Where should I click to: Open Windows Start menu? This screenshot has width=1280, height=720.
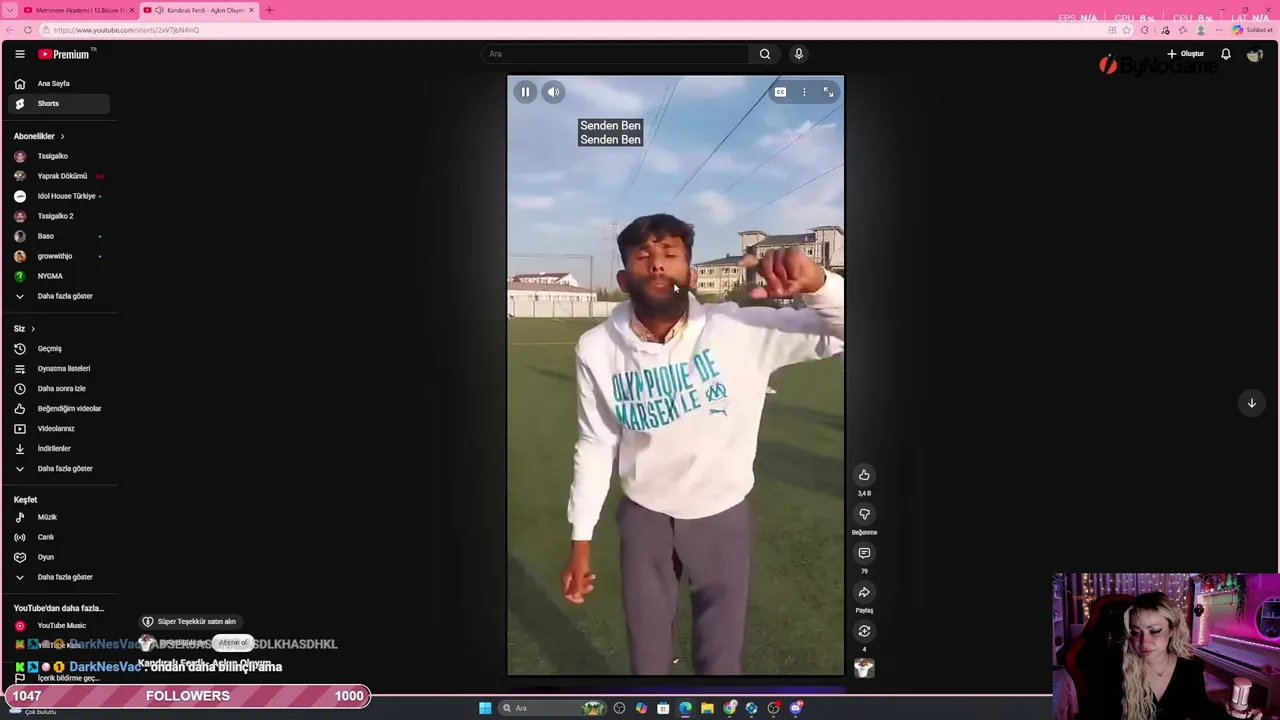coord(485,708)
